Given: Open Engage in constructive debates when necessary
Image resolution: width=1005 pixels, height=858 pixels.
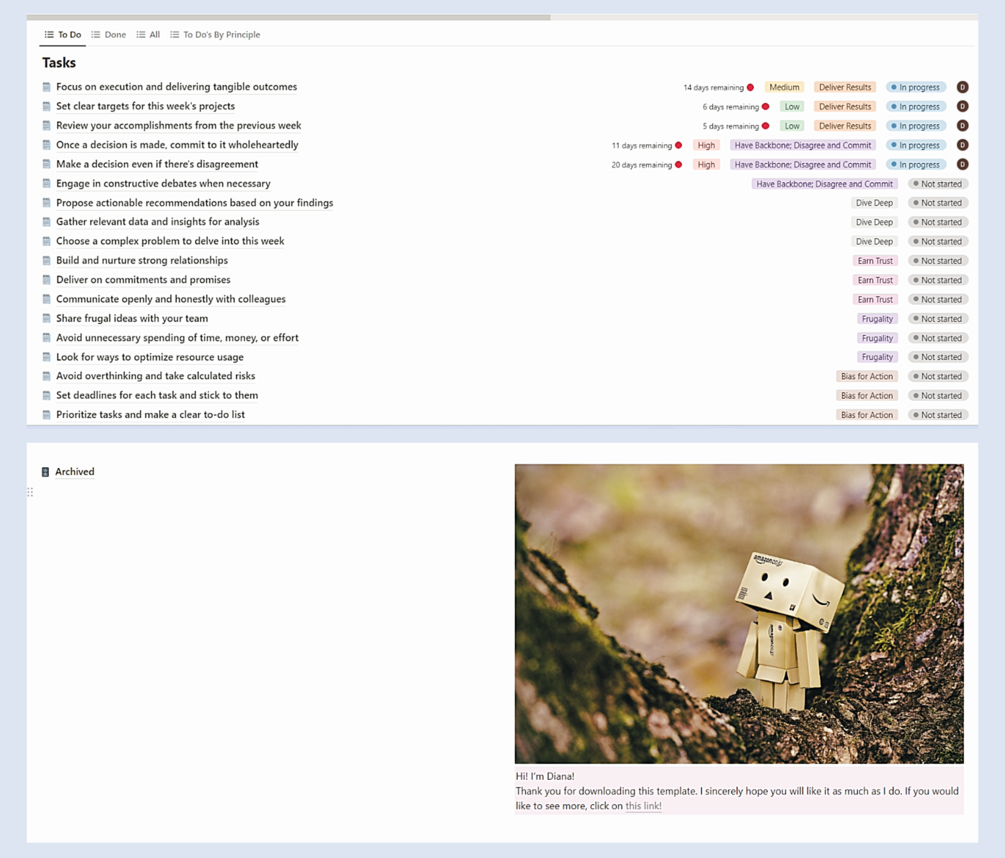Looking at the screenshot, I should (x=163, y=183).
